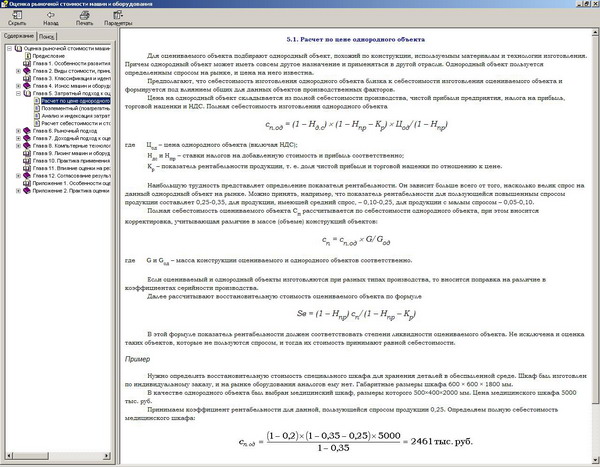Open Глава 10. Практика применения topic
The width and height of the screenshot is (600, 467).
pyautogui.click(x=72, y=161)
